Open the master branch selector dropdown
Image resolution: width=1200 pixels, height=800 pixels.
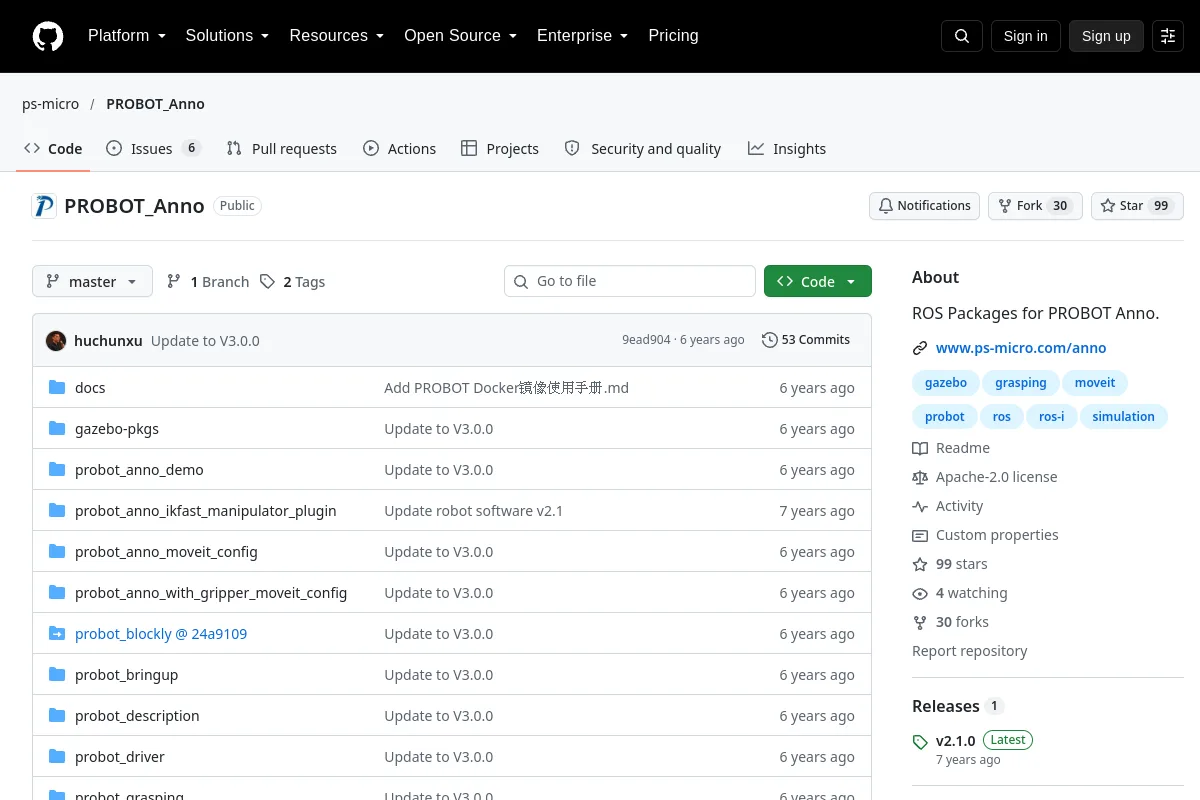click(92, 281)
